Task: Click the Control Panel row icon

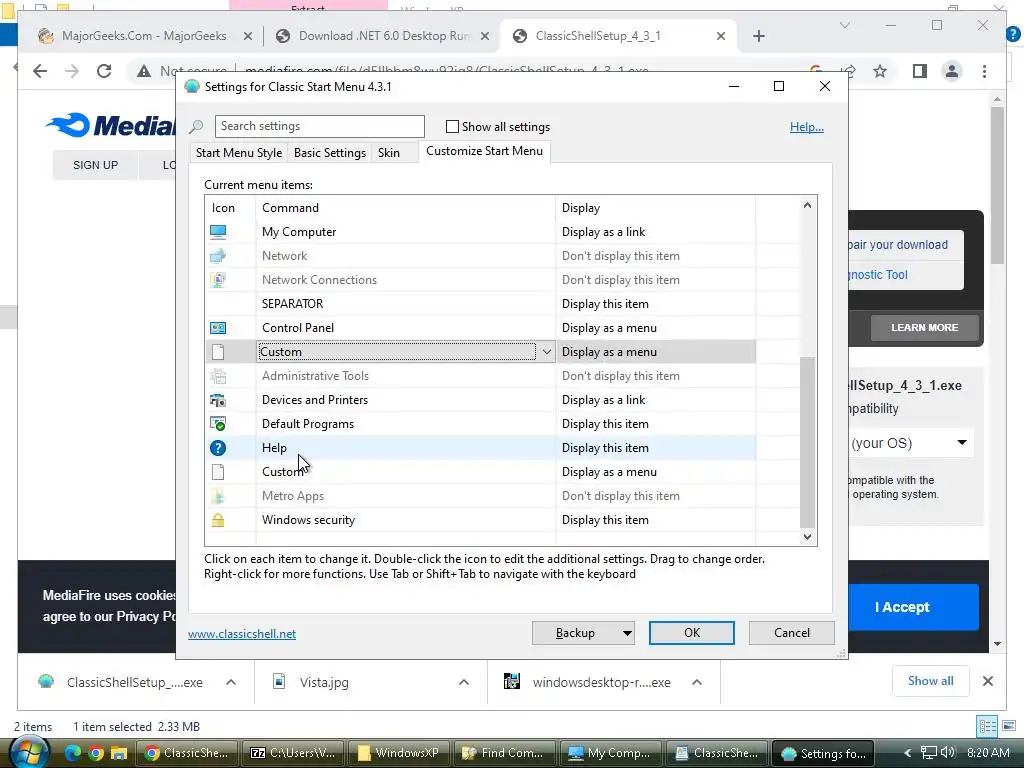Action: (x=218, y=328)
